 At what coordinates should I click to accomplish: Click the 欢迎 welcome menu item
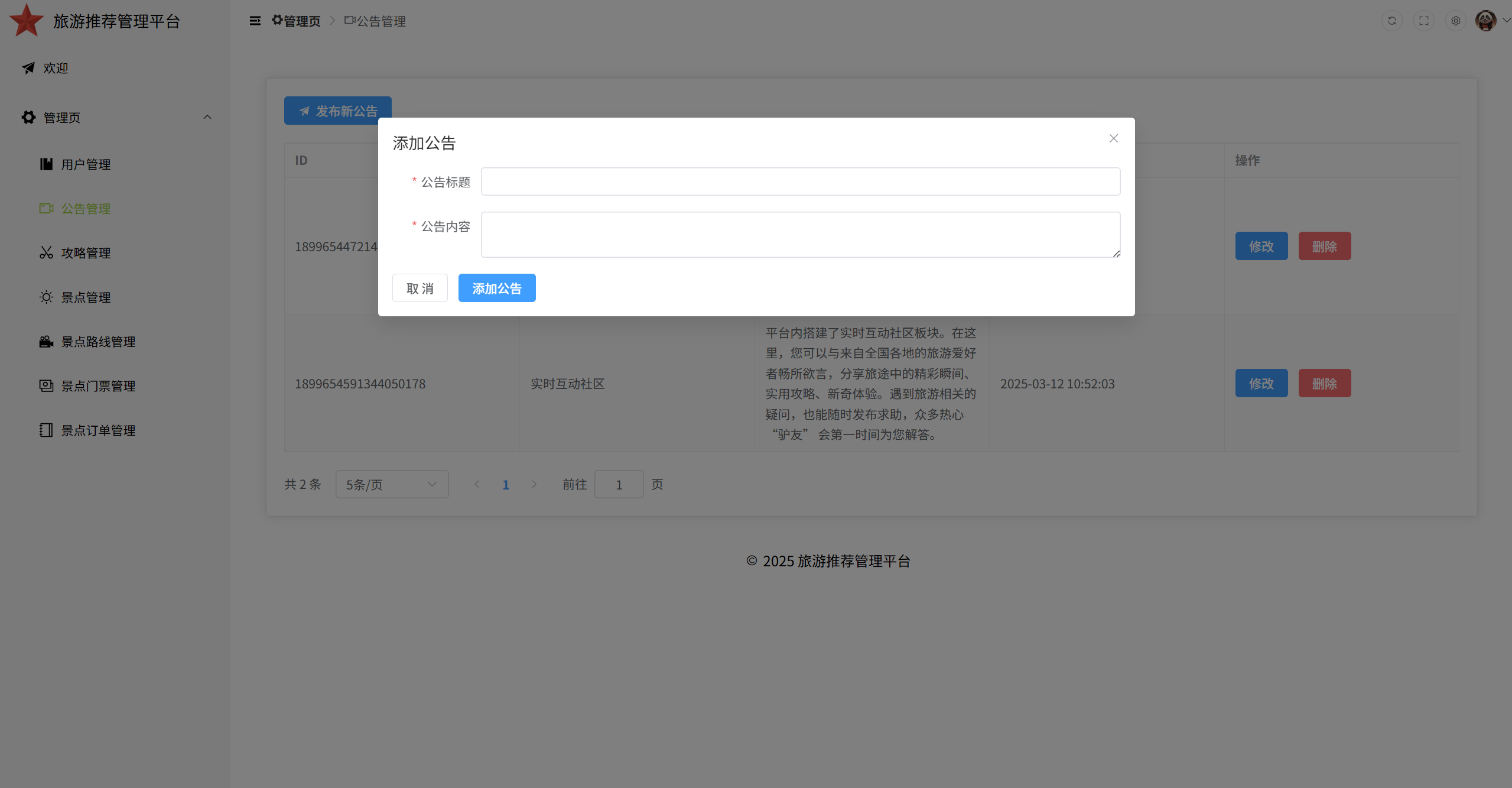[56, 69]
